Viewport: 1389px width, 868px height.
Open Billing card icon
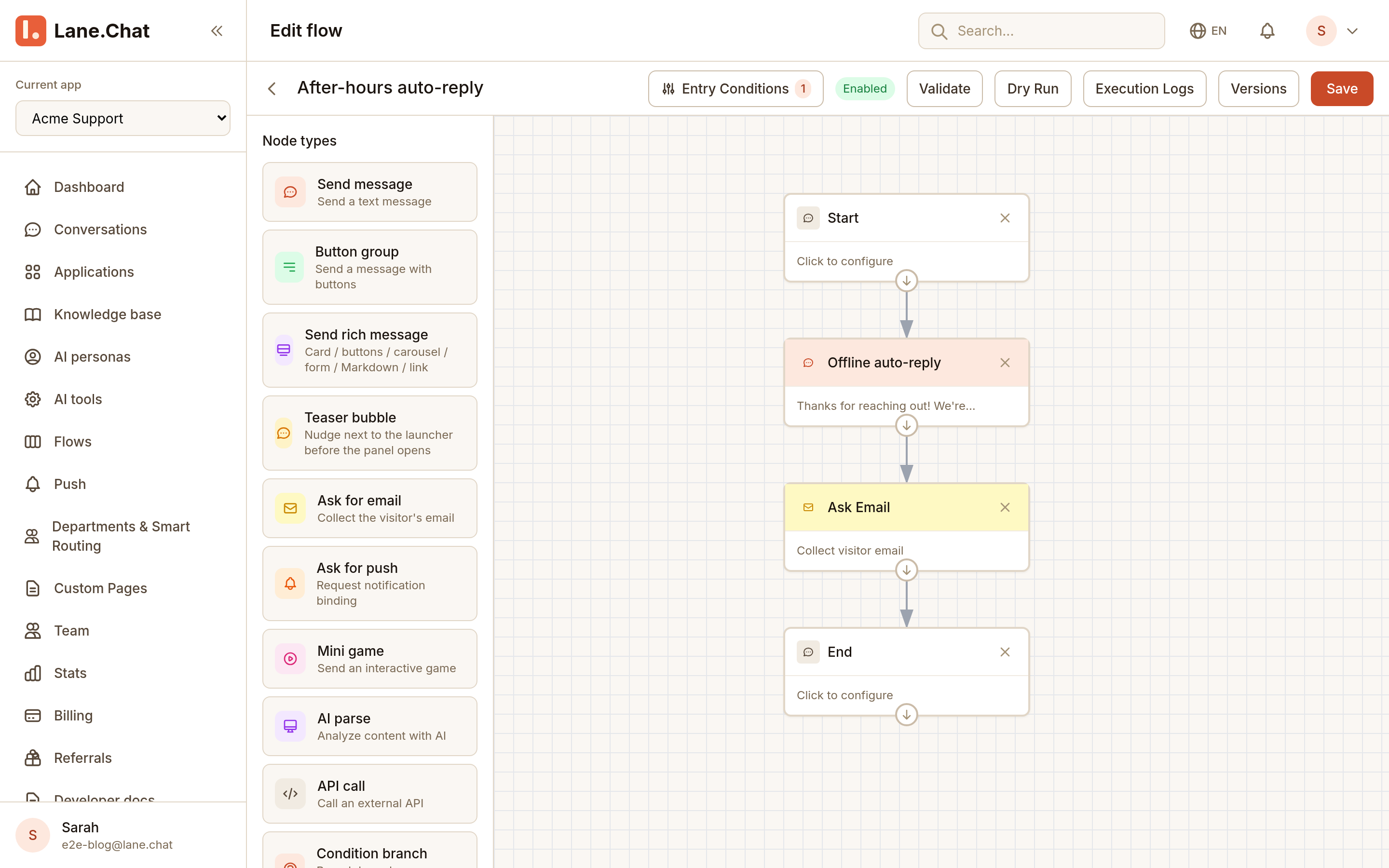(x=33, y=716)
